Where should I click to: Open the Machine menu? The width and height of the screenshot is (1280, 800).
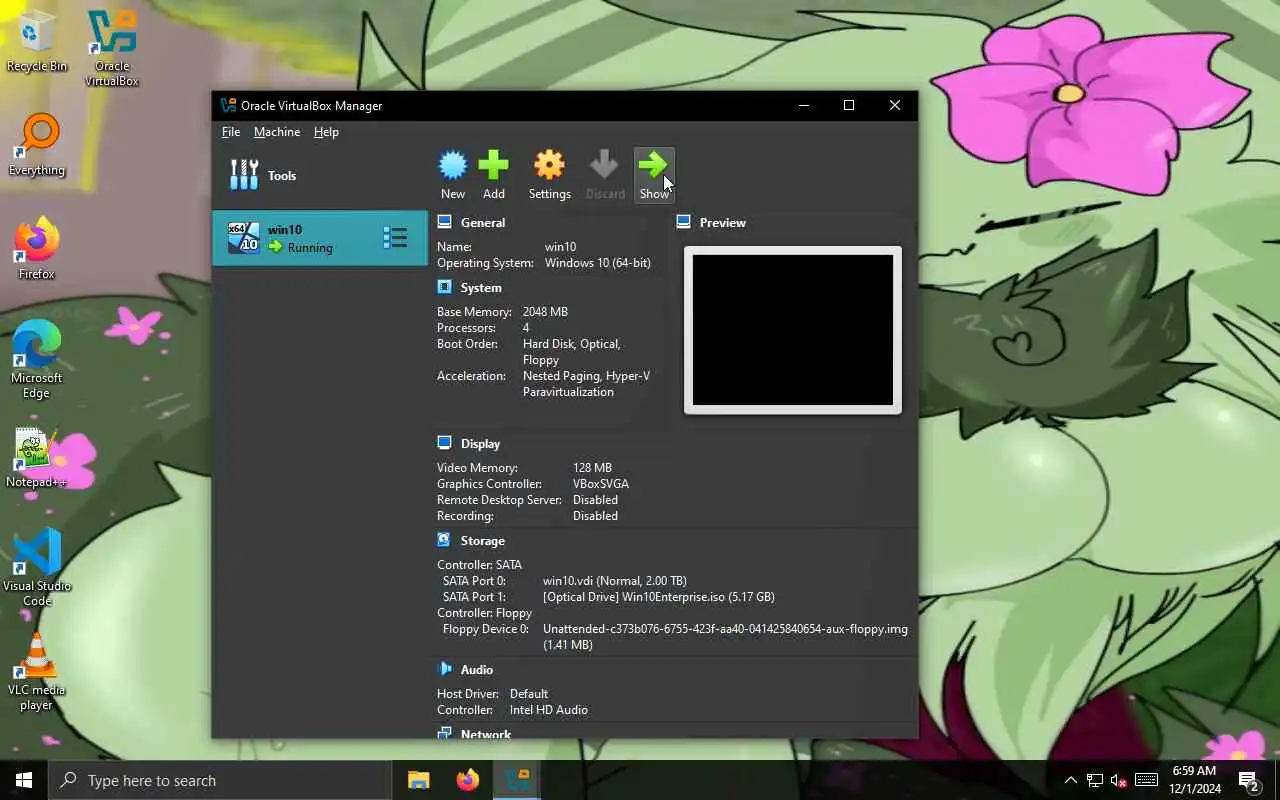(277, 132)
